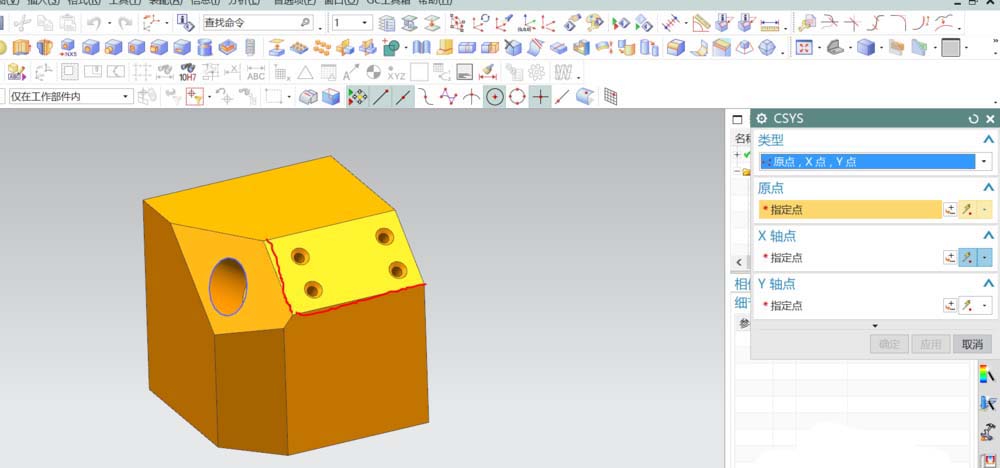The width and height of the screenshot is (1000, 468).
Task: Click the 确定 button
Action: (889, 344)
